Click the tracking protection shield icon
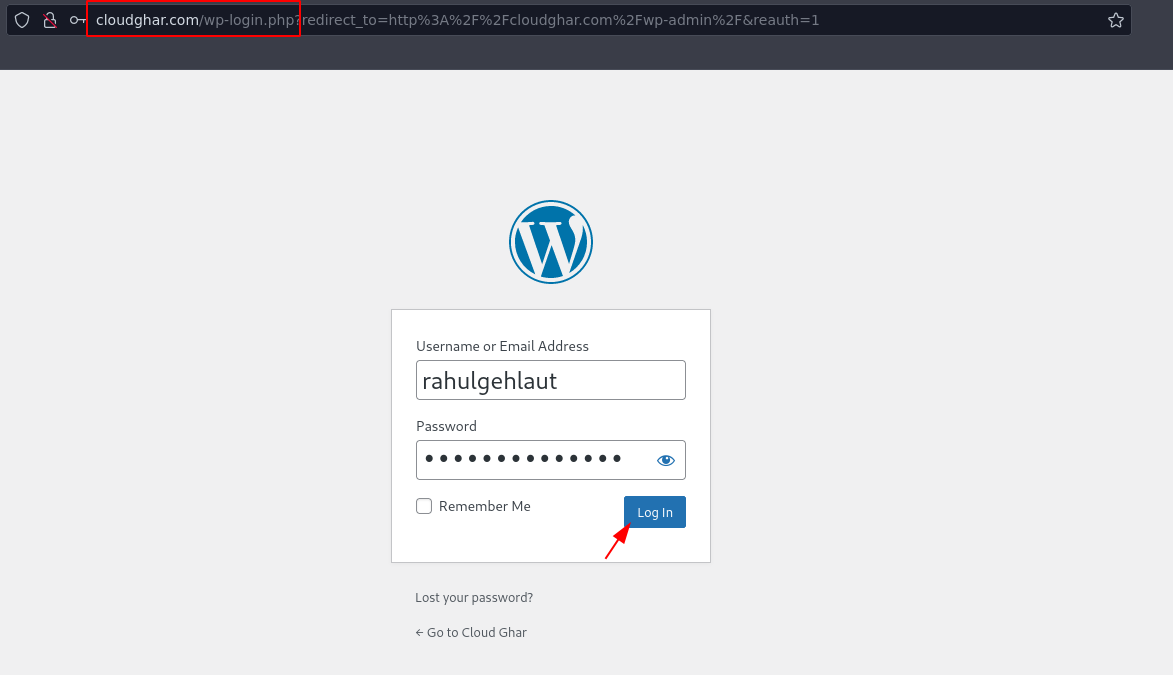 [x=22, y=20]
